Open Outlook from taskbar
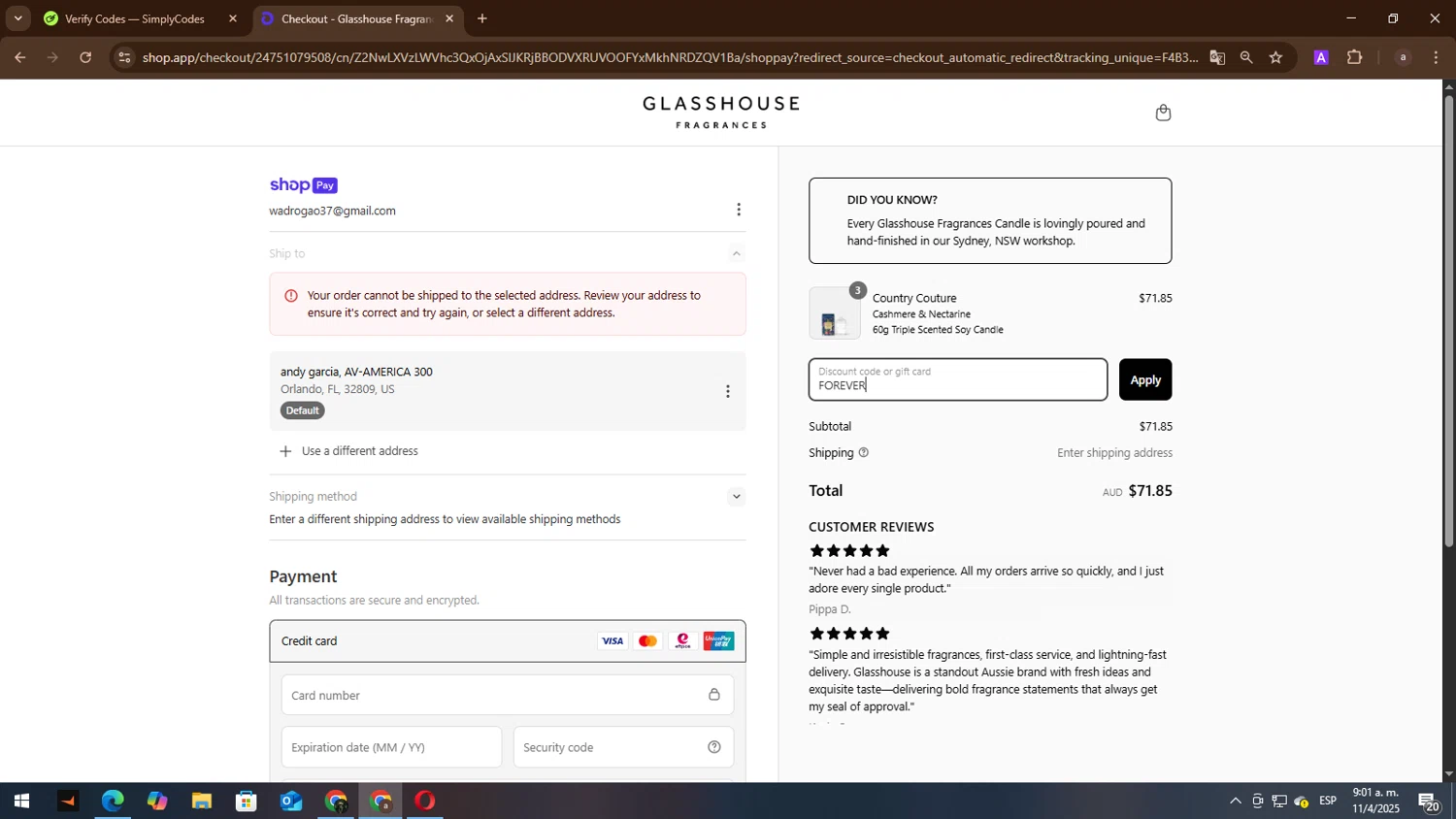Screen dimensions: 1456x819 click(x=291, y=802)
